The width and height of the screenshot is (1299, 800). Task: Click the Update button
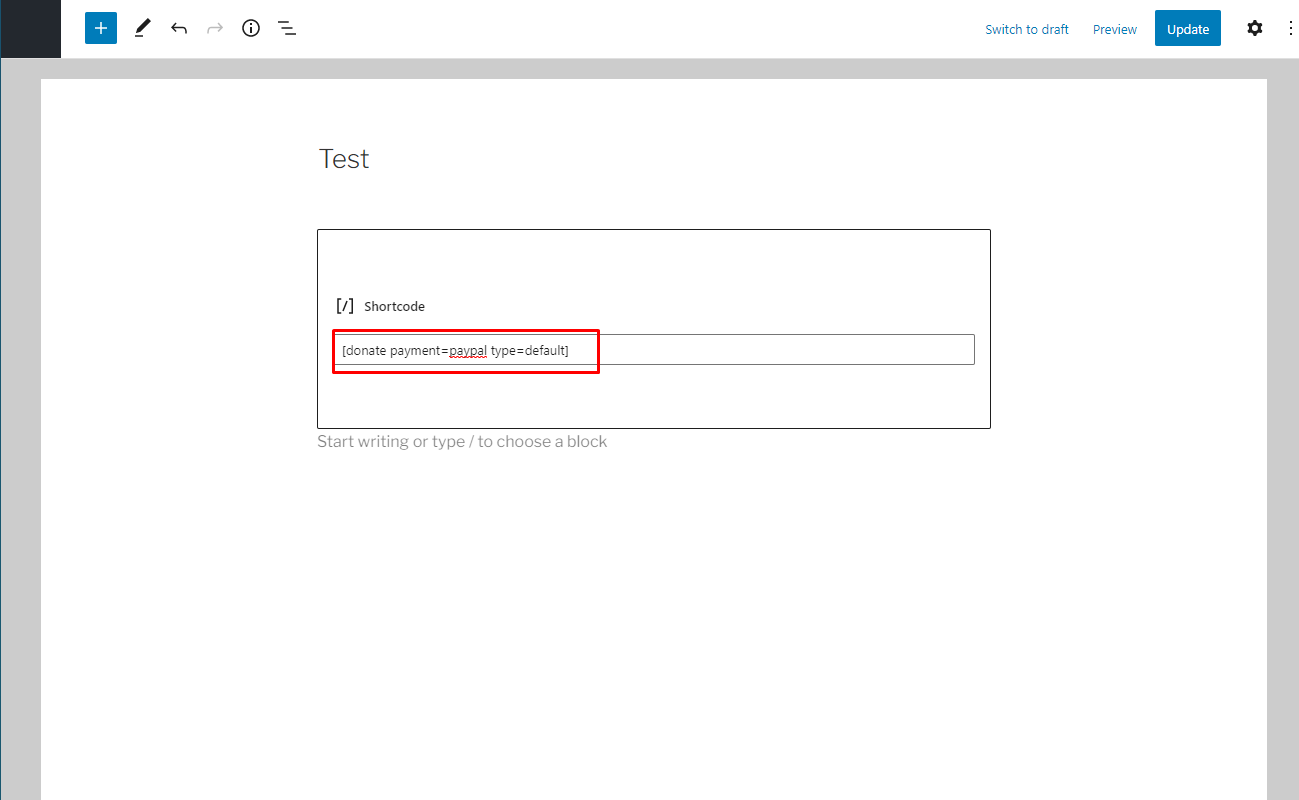(1188, 28)
